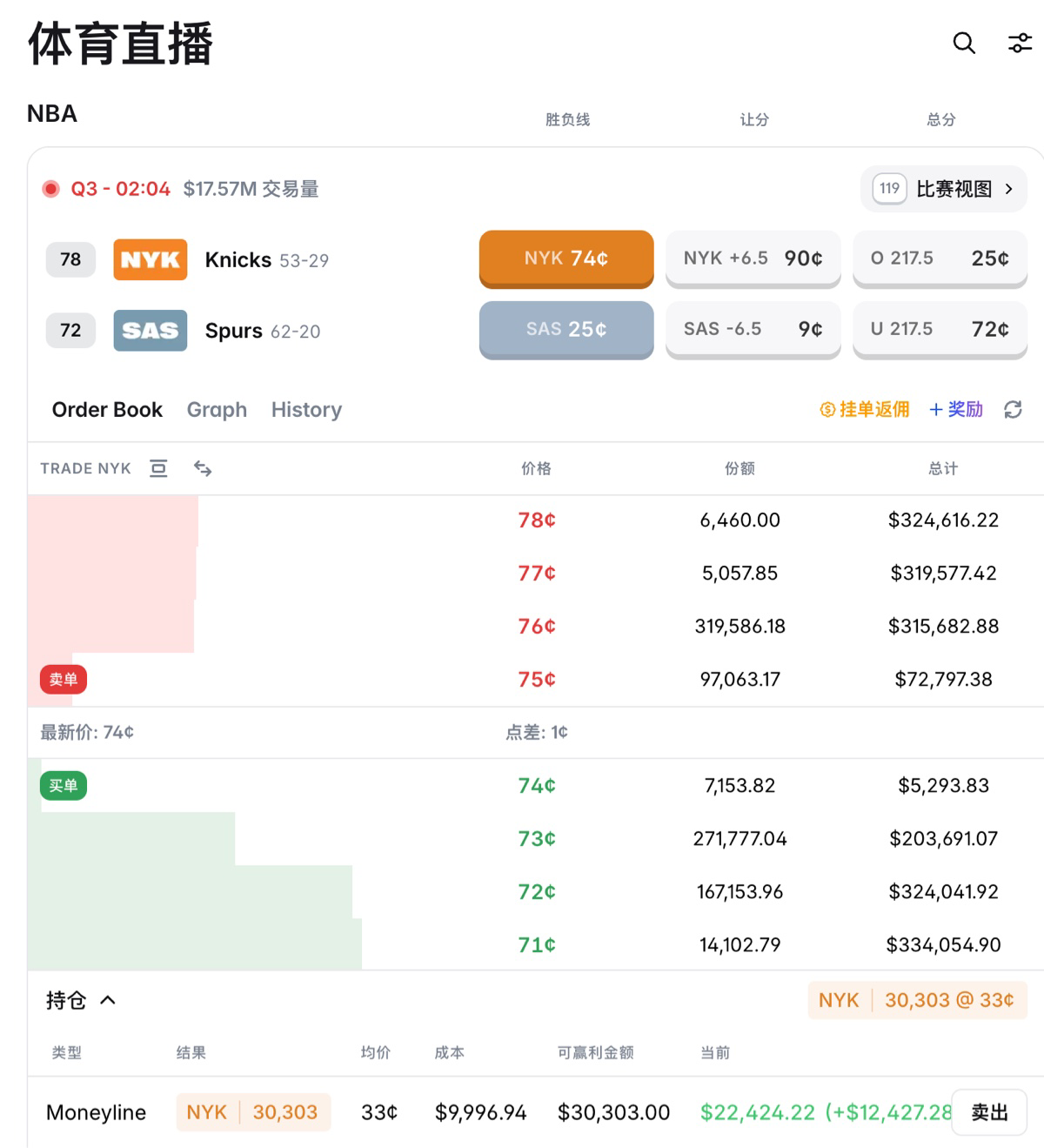This screenshot has width=1044, height=1148.
Task: Switch to the Order Book tab
Action: [107, 409]
